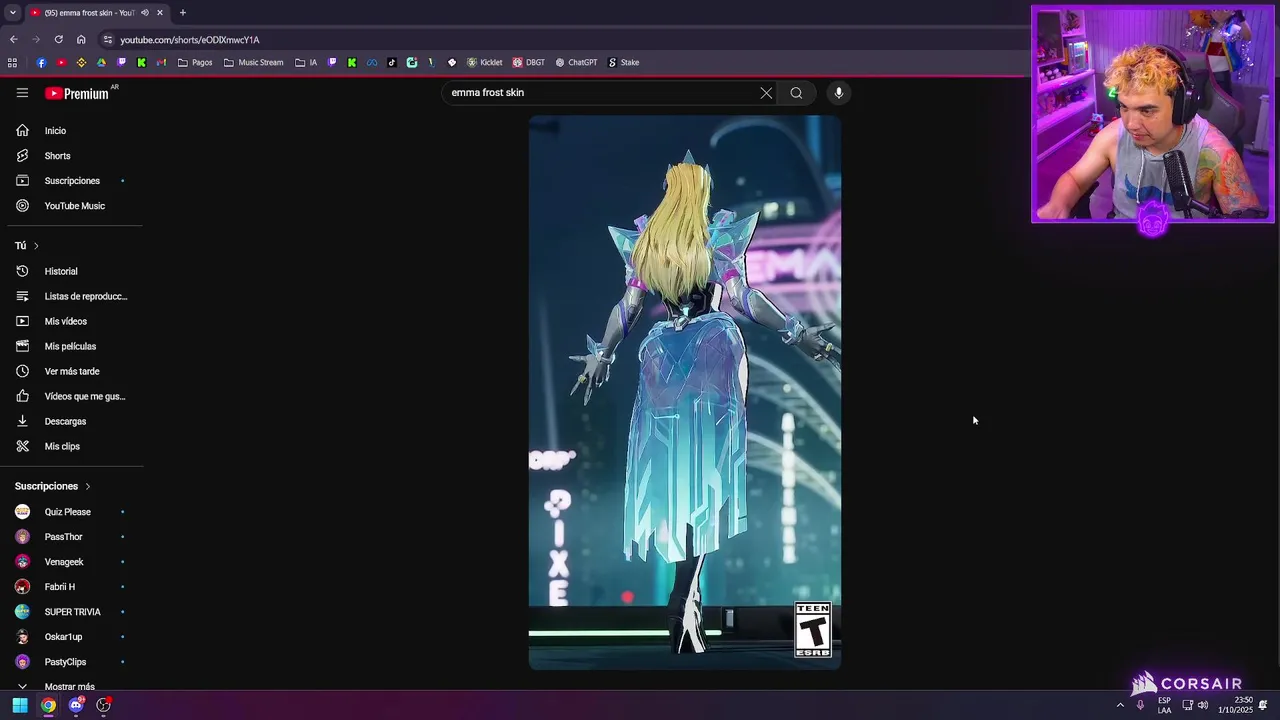
Task: Open the Pagos bookmarks folder
Action: coord(195,62)
